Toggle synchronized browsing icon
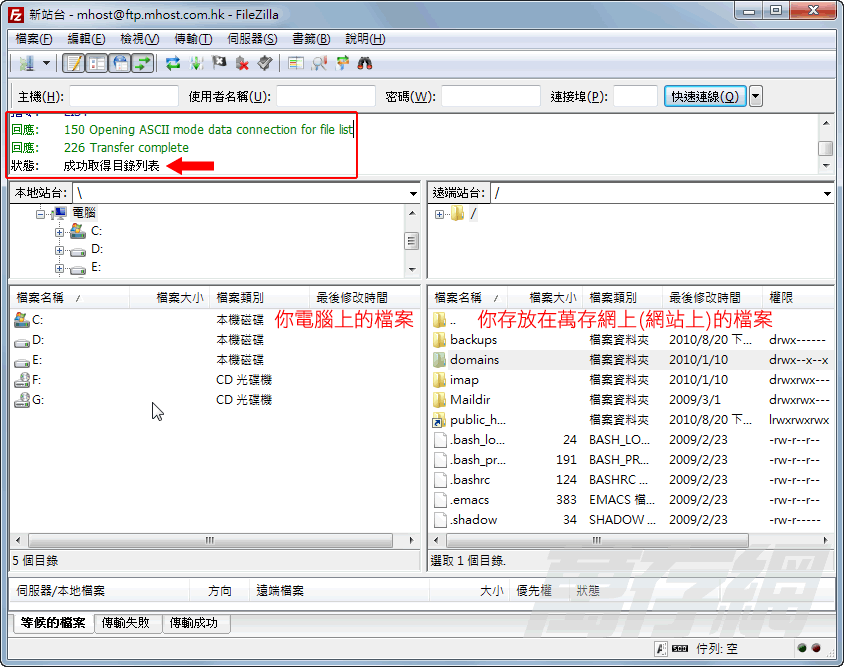Screen dimensions: 844x667 (x=342, y=64)
